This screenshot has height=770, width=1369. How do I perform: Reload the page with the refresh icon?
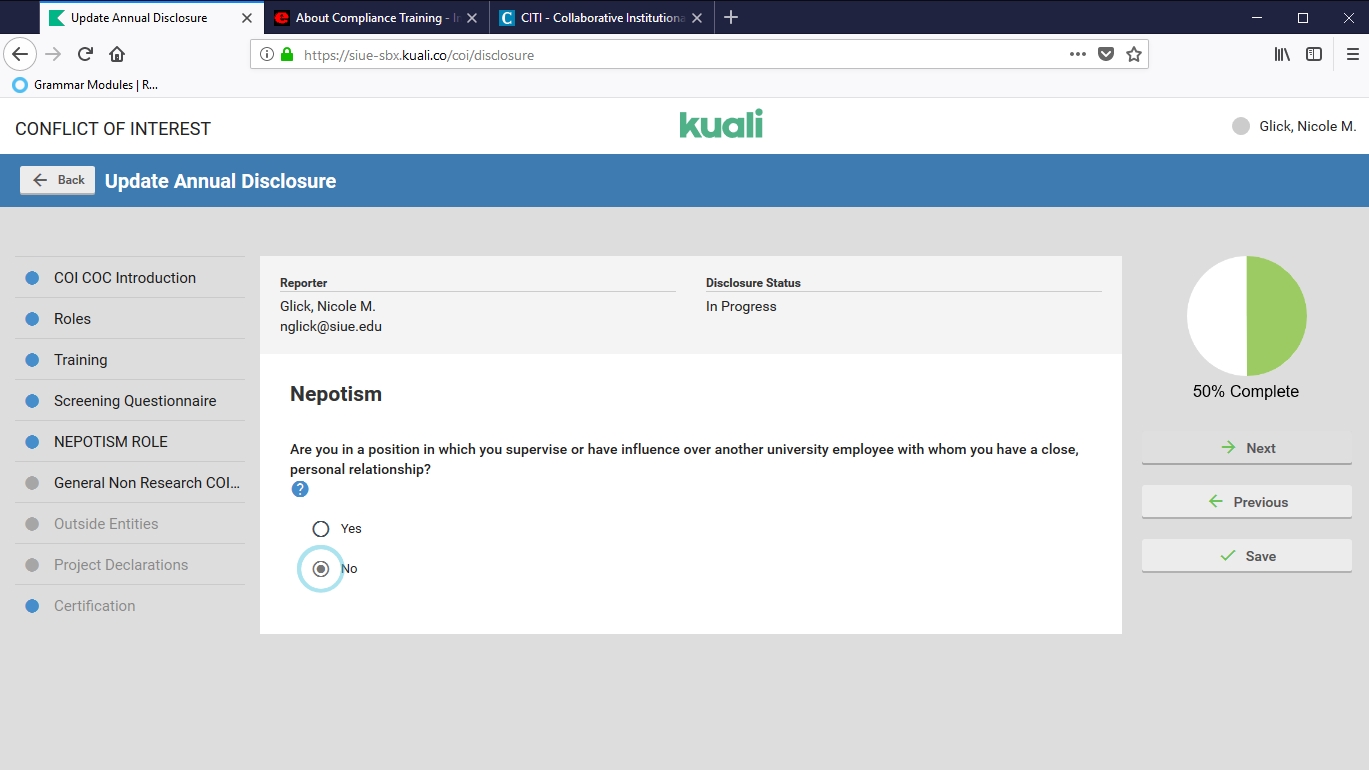click(x=86, y=54)
